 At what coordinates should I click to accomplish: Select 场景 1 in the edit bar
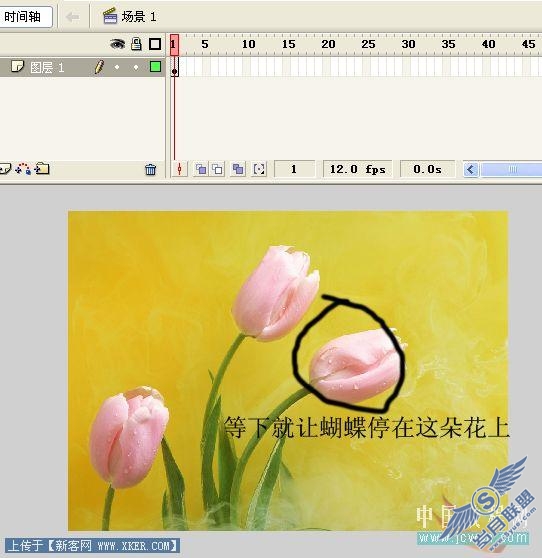[x=139, y=17]
